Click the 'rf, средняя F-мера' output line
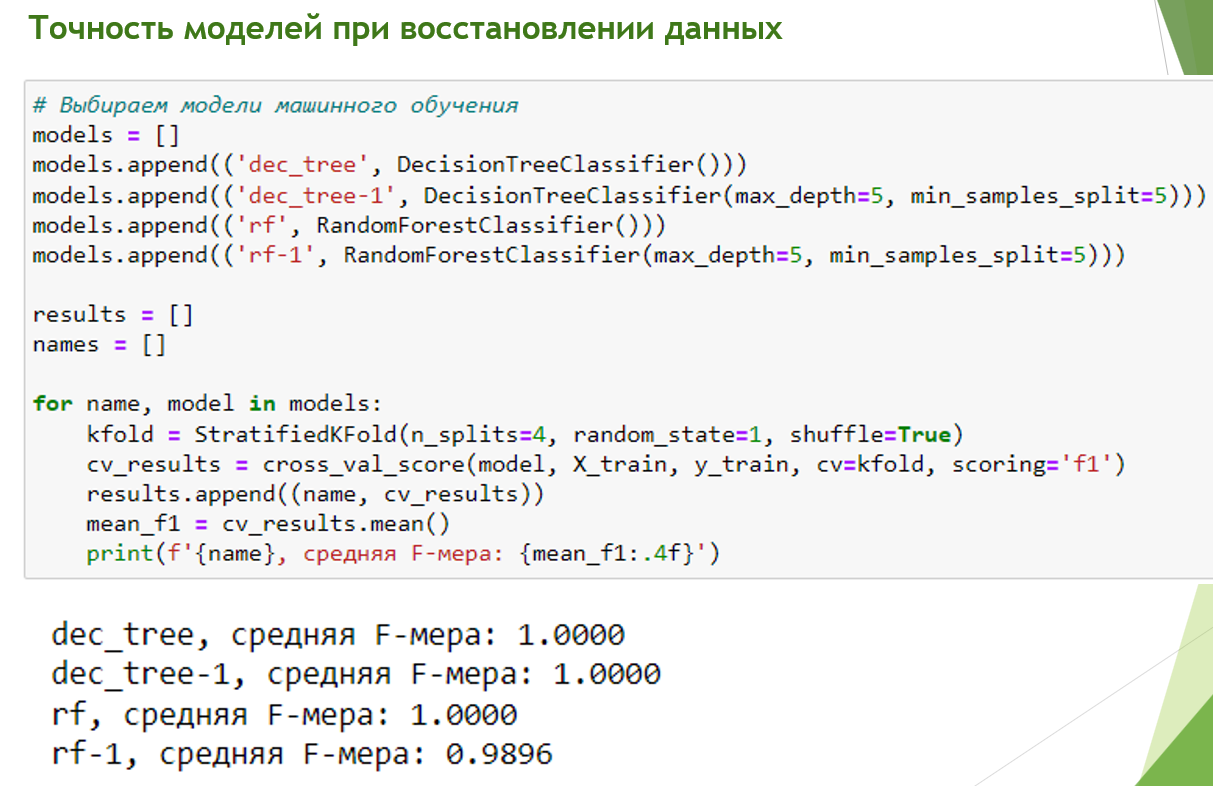The width and height of the screenshot is (1213, 786). tap(284, 714)
